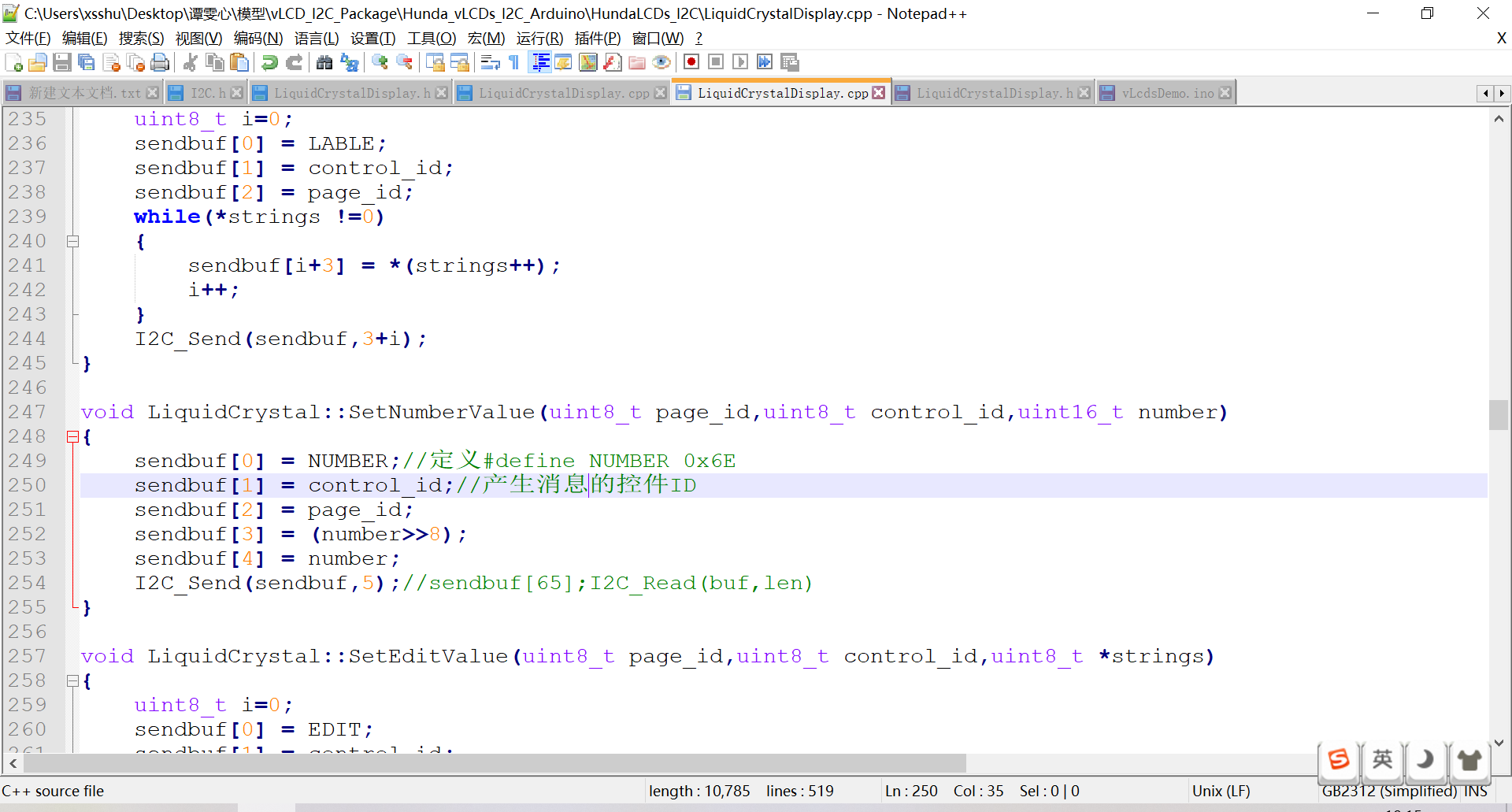Toggle synchronized horizontal scrolling
The image size is (1512, 812).
[x=459, y=62]
